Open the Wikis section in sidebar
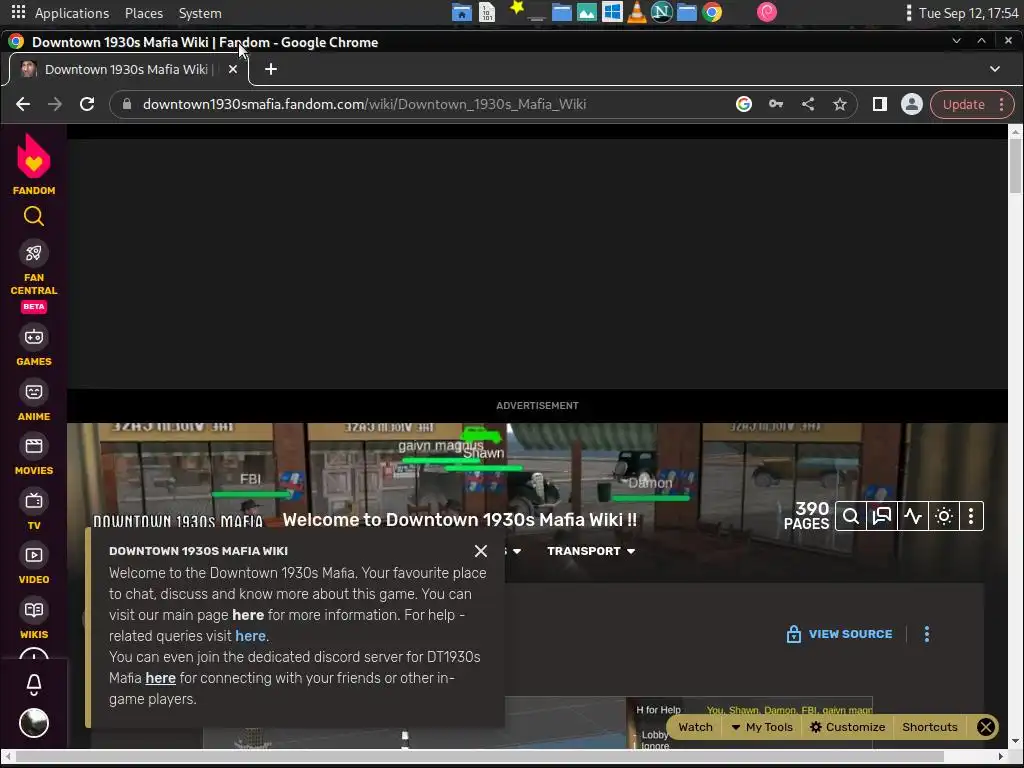1024x768 pixels. pyautogui.click(x=34, y=618)
